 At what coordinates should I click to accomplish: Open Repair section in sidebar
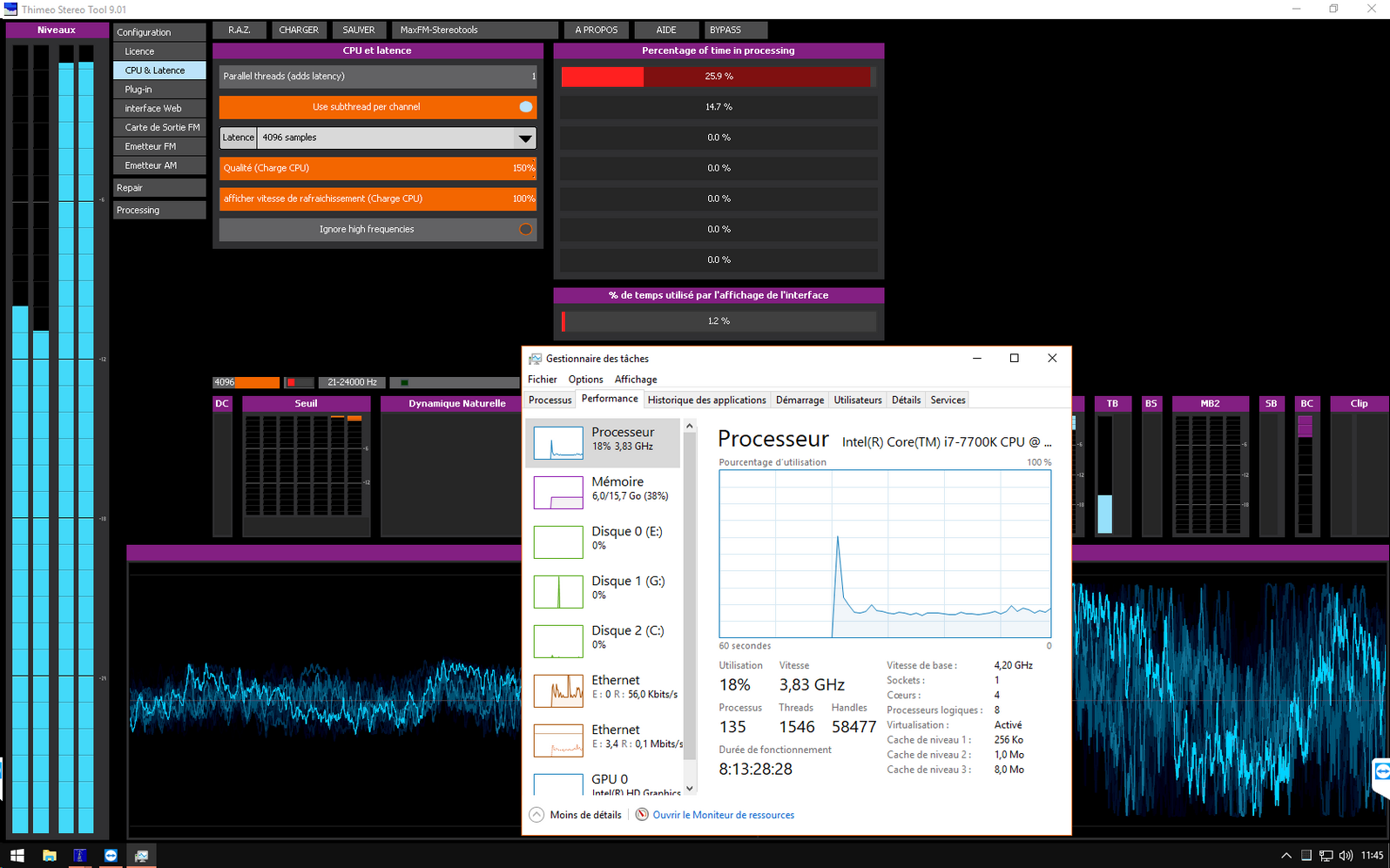point(159,188)
